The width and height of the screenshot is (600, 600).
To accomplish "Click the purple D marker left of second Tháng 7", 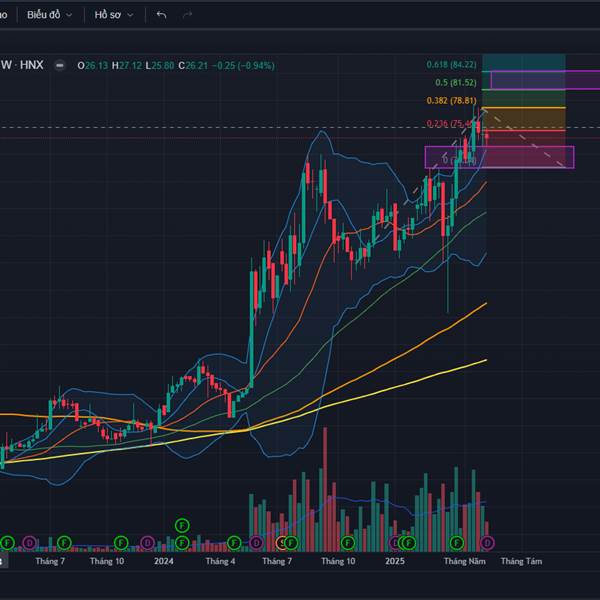I will click(x=256, y=543).
